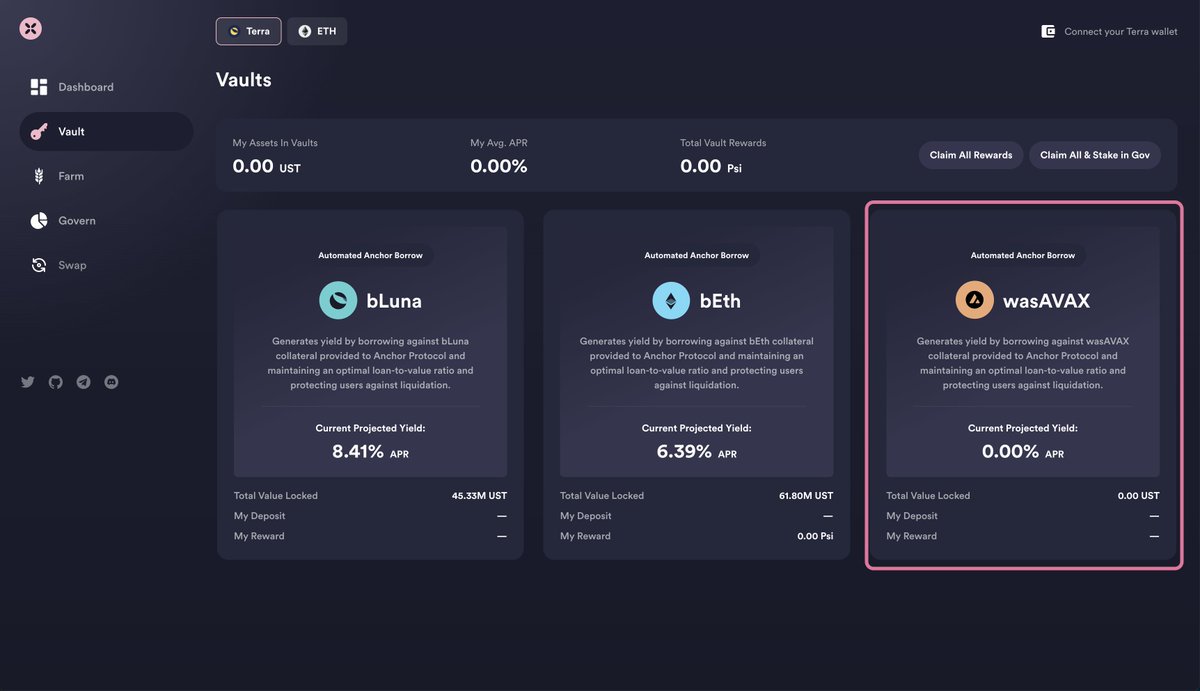This screenshot has width=1200, height=691.
Task: Open the bLuna vault card title
Action: click(x=394, y=300)
